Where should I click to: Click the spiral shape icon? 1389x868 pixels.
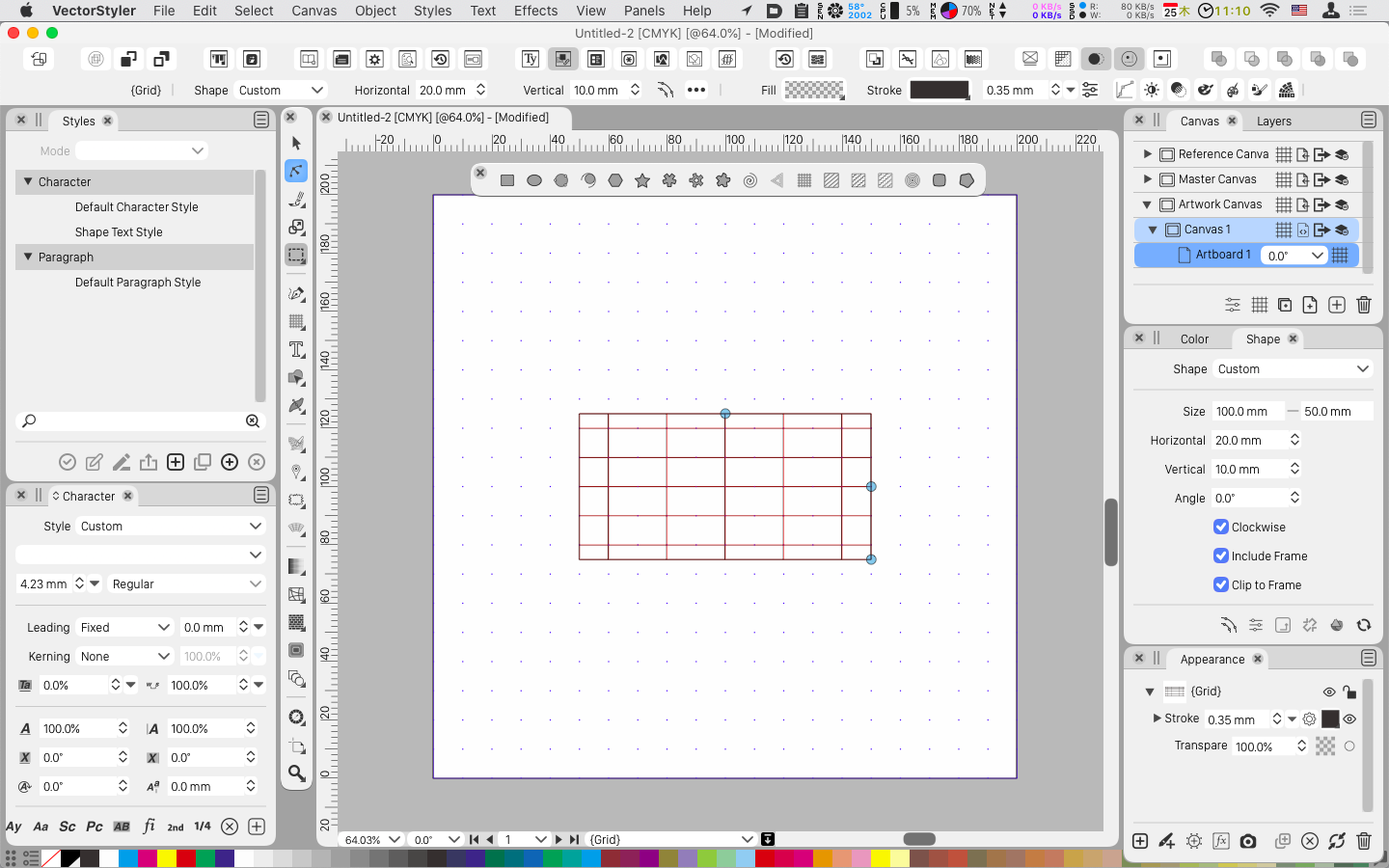pos(750,180)
